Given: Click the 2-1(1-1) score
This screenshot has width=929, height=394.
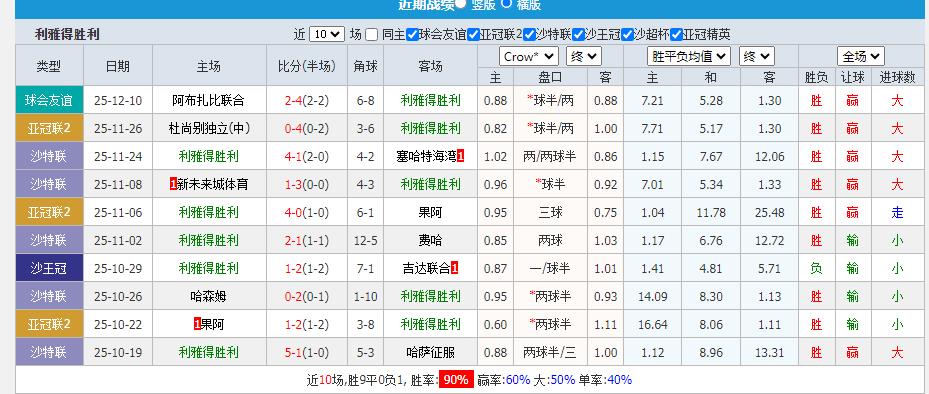Looking at the screenshot, I should click(306, 241).
